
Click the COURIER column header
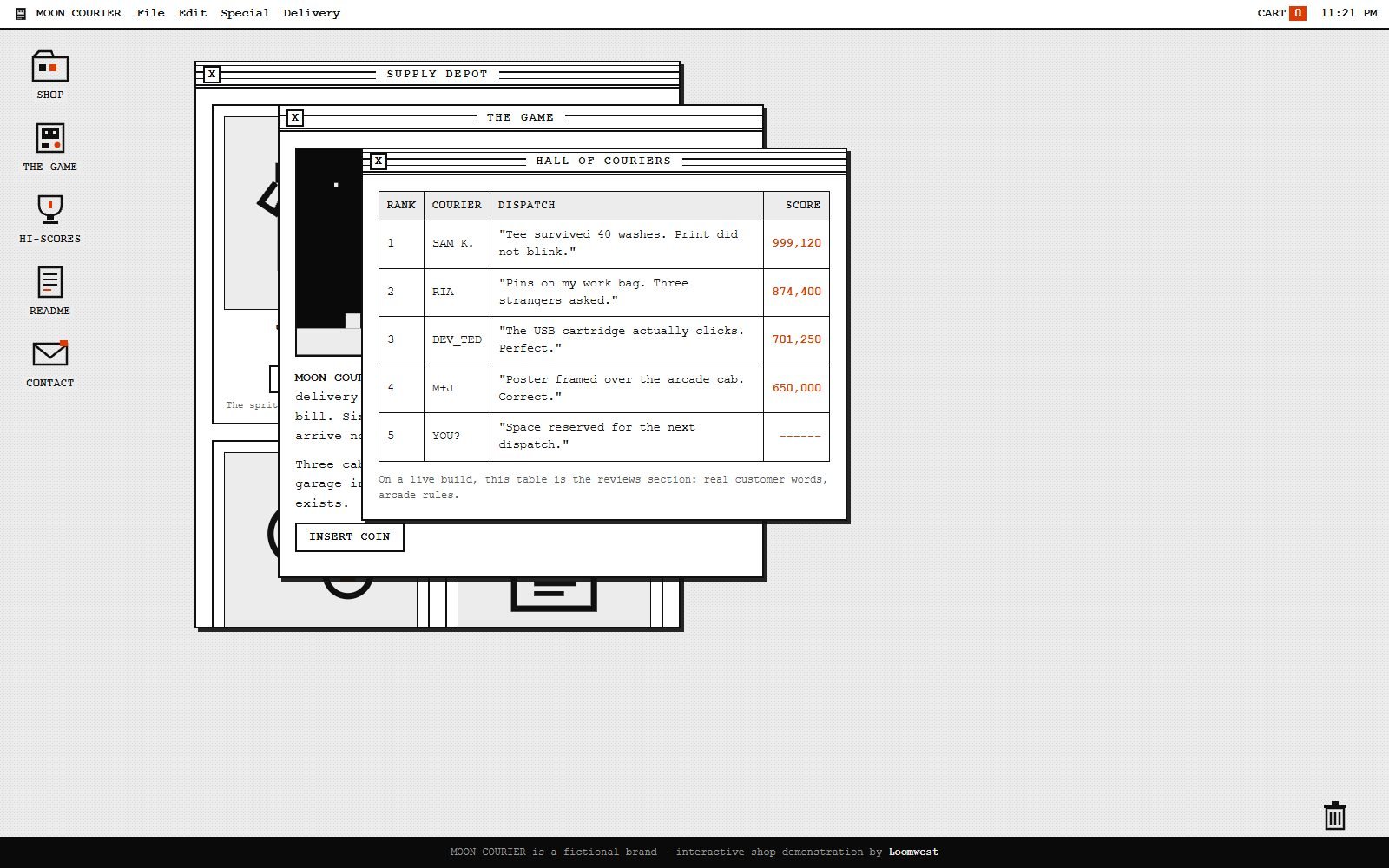pyautogui.click(x=457, y=206)
